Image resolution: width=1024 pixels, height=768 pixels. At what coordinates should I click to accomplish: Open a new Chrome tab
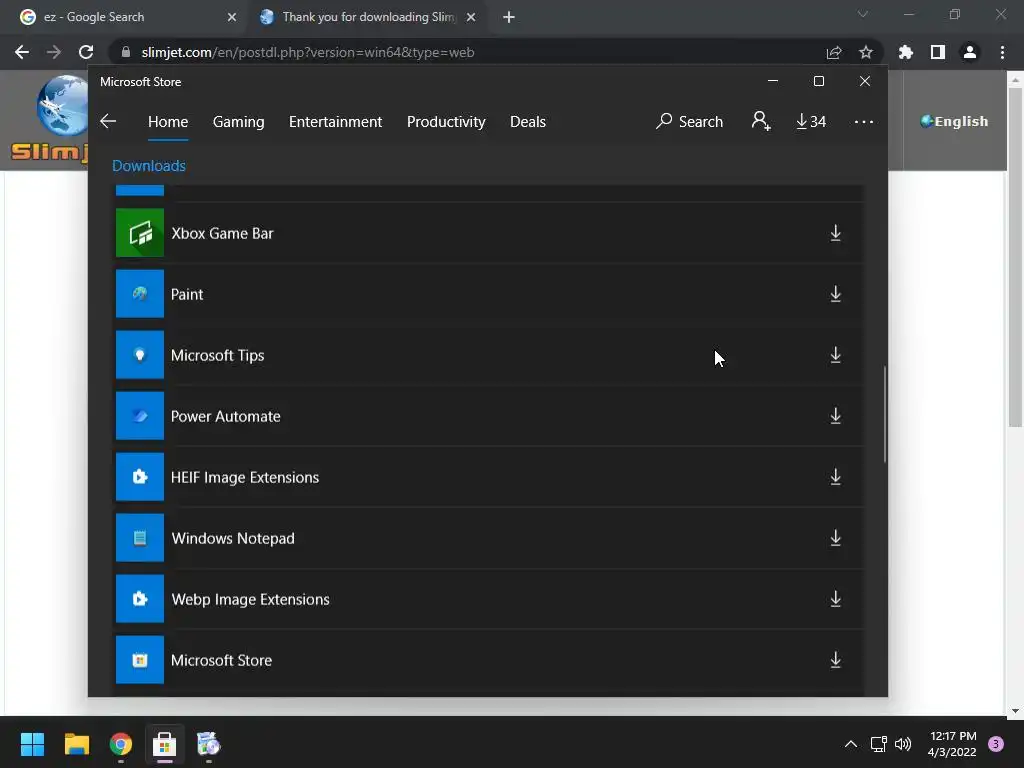pyautogui.click(x=509, y=17)
